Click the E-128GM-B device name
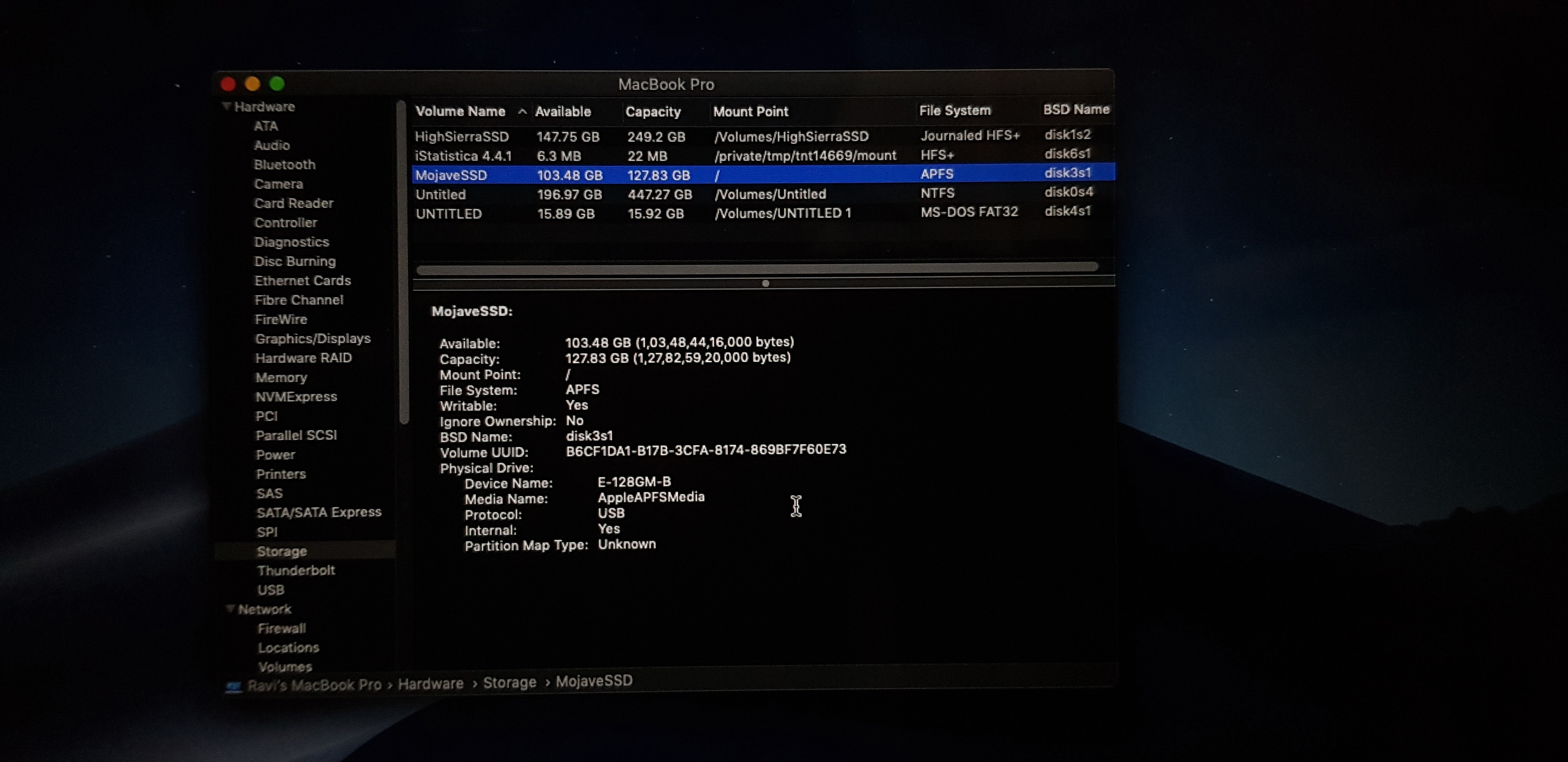Image resolution: width=1568 pixels, height=762 pixels. [634, 482]
